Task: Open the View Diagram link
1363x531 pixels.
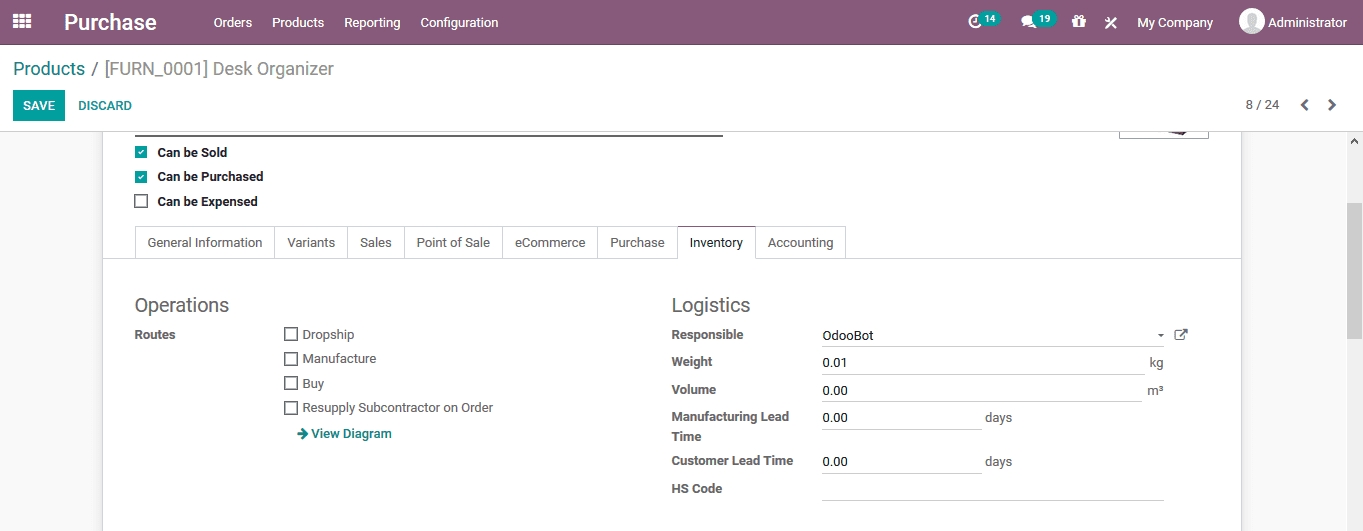Action: click(344, 434)
